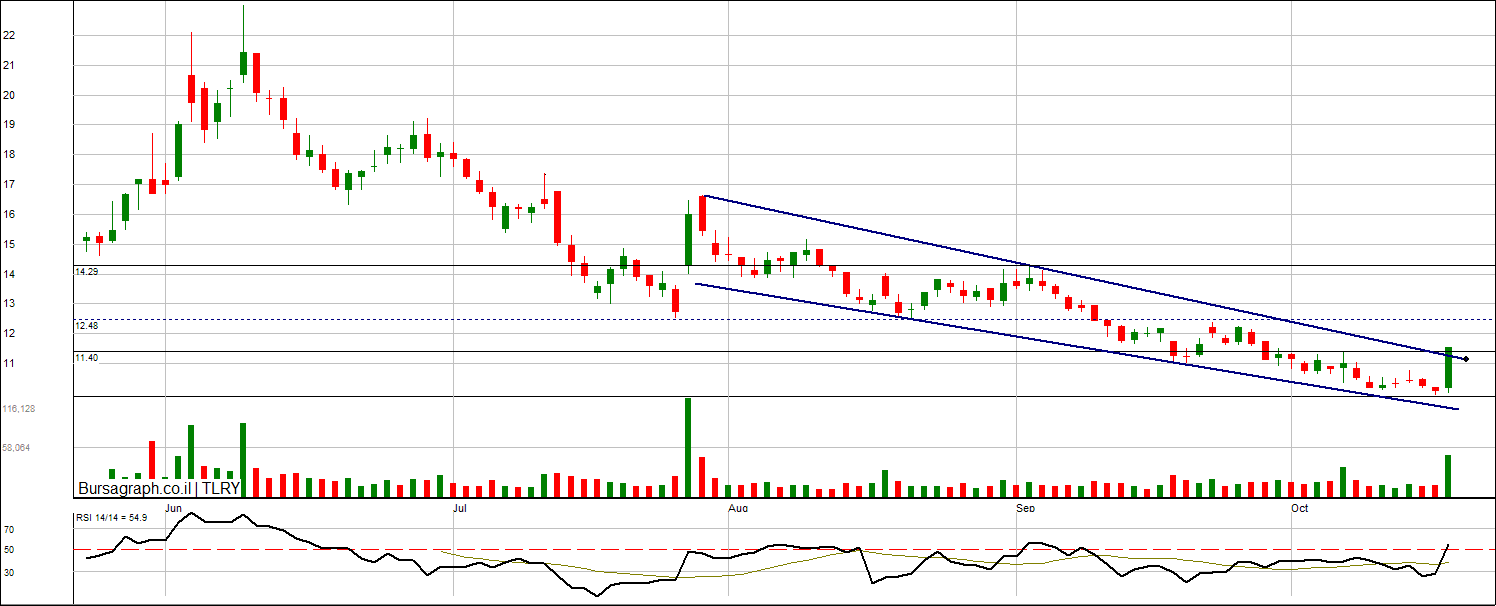
Task: Select the RSI 14/14 = 54.9 label
Action: pos(112,518)
